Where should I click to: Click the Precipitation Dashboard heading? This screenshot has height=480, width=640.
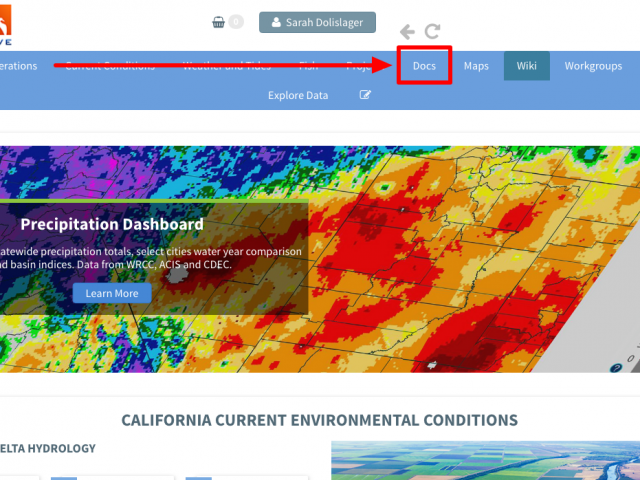(x=112, y=224)
